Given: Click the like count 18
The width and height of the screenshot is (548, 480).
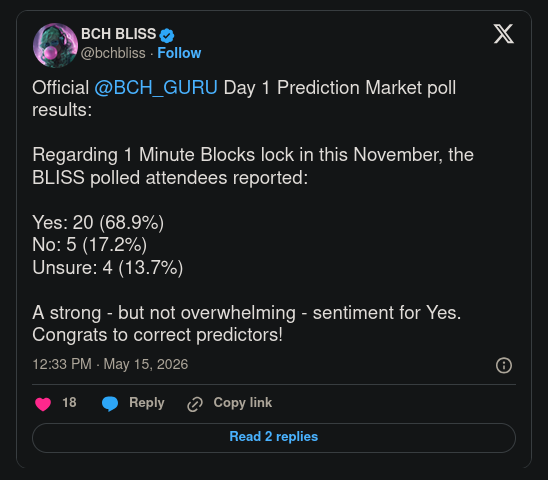Looking at the screenshot, I should (69, 402).
